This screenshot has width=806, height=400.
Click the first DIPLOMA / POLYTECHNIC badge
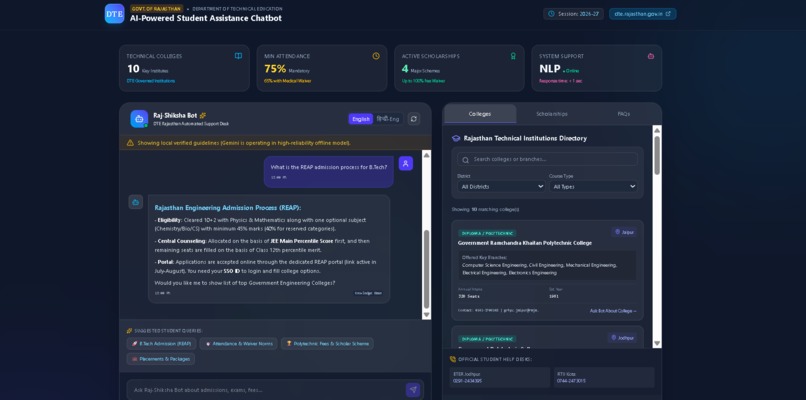487,233
